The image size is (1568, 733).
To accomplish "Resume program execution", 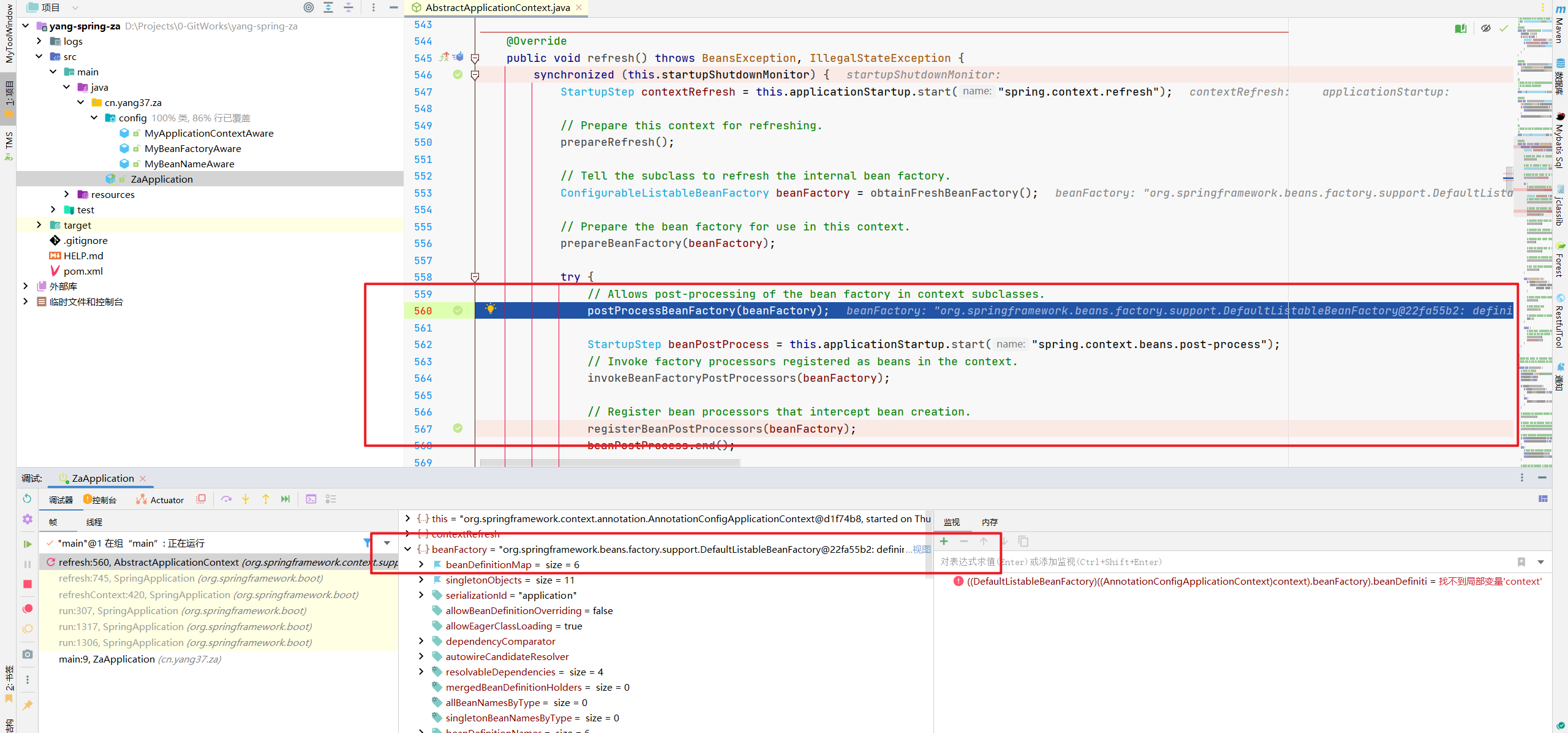I will [27, 544].
